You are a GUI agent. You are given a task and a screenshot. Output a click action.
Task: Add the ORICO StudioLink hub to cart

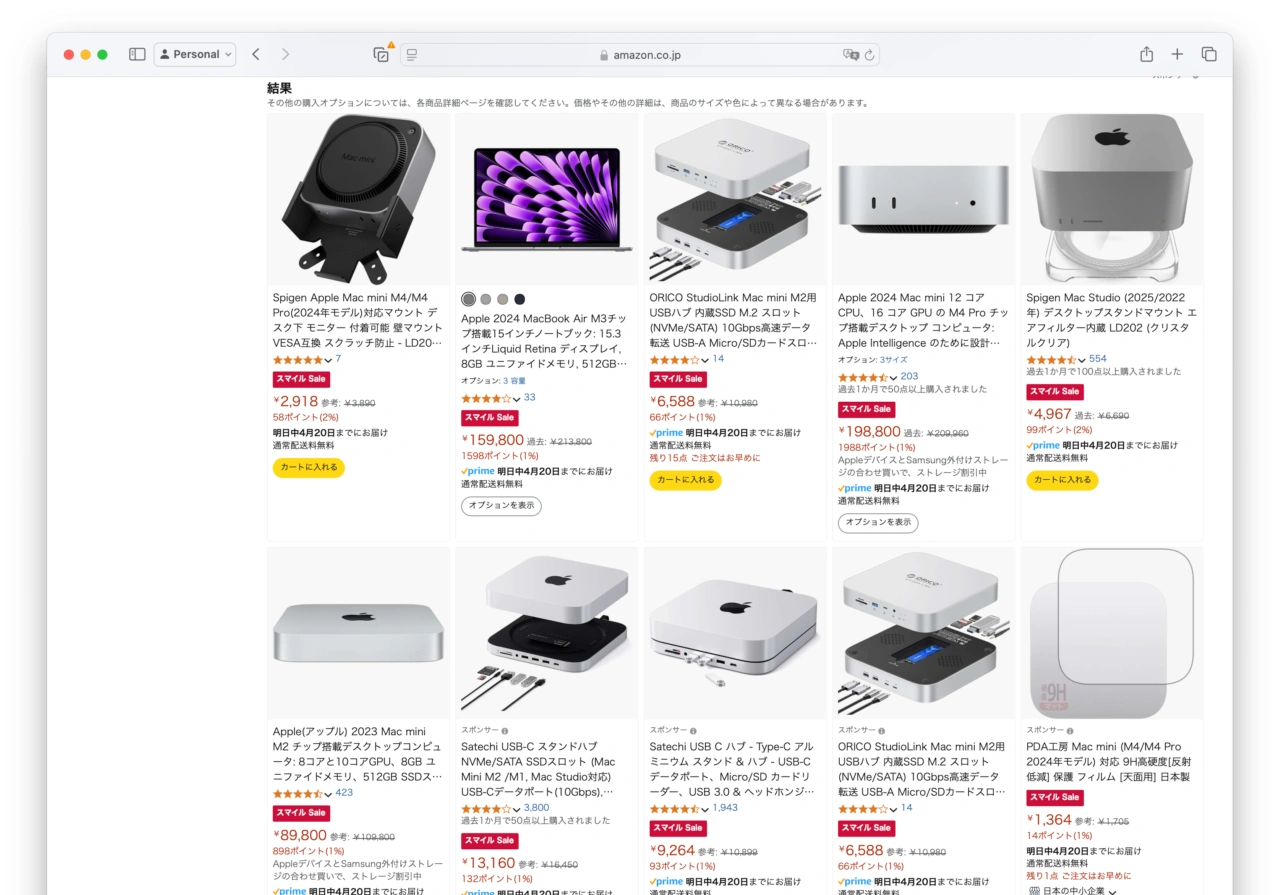point(685,480)
